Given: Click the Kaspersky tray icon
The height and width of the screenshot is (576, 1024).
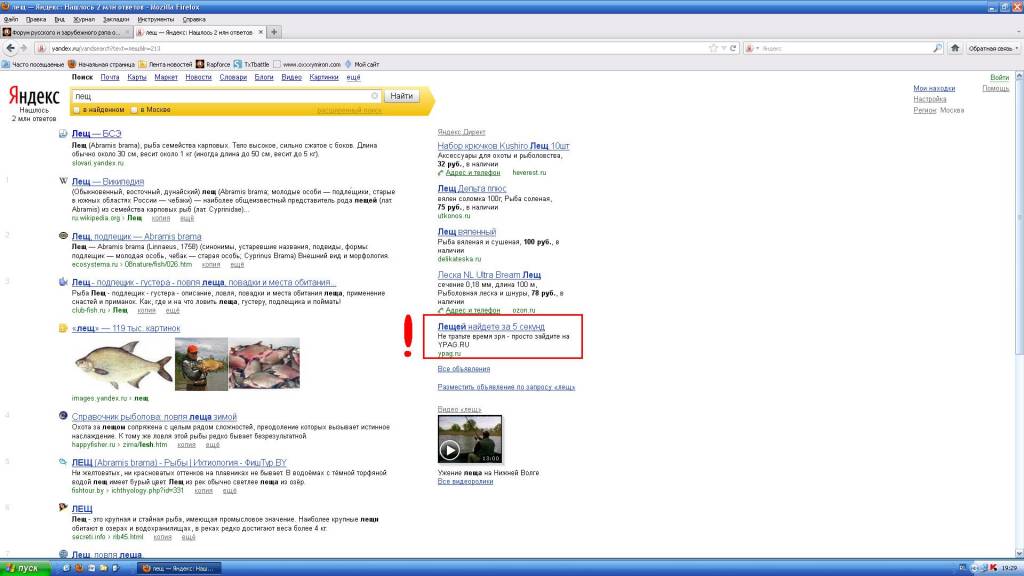Looking at the screenshot, I should click(x=993, y=568).
